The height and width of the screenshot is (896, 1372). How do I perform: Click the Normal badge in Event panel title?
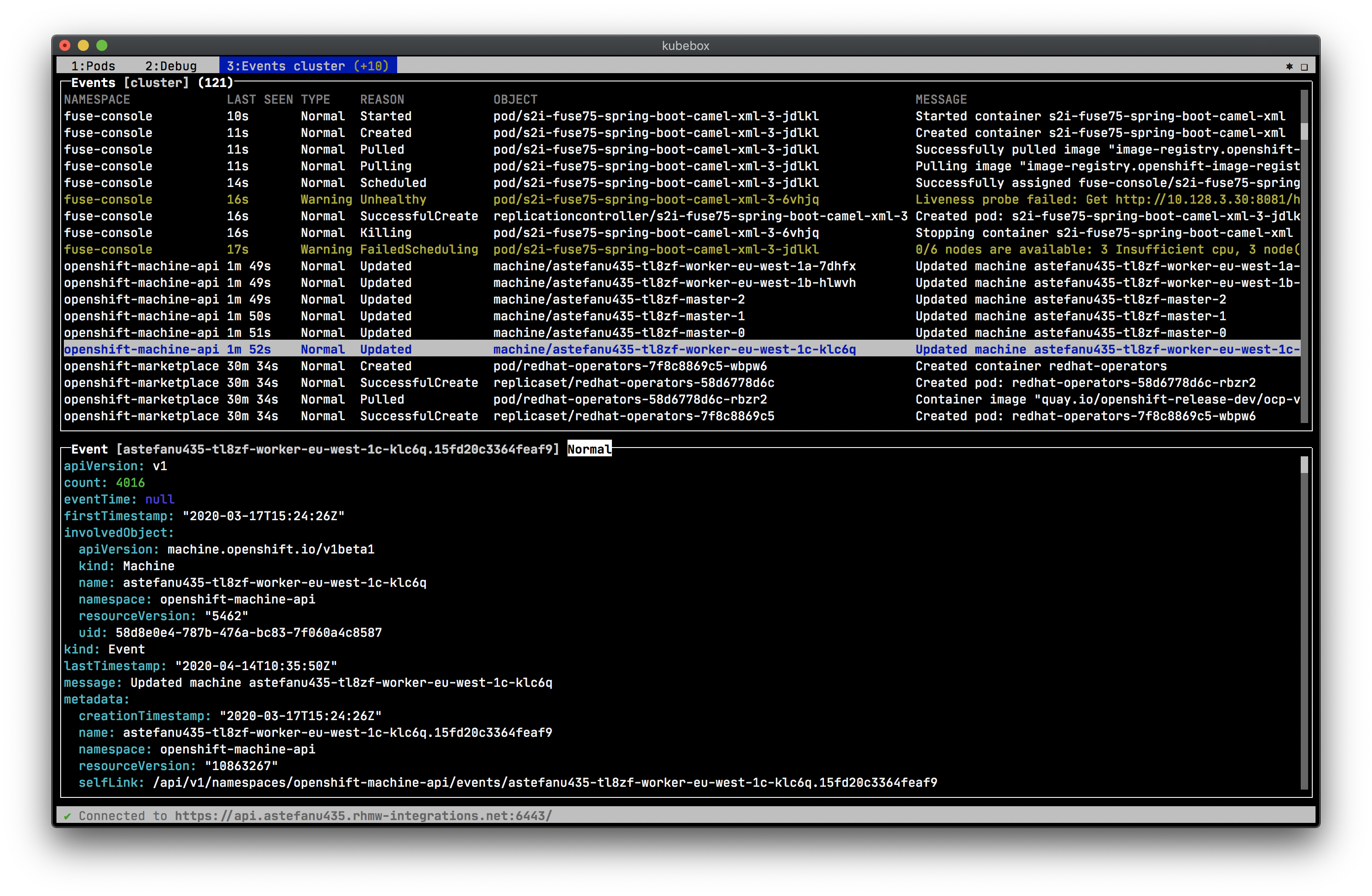pyautogui.click(x=589, y=449)
